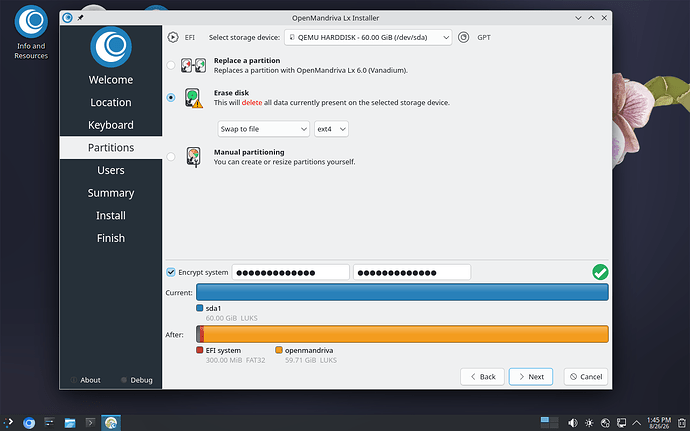Go to the Location step in sidebar

pyautogui.click(x=111, y=102)
